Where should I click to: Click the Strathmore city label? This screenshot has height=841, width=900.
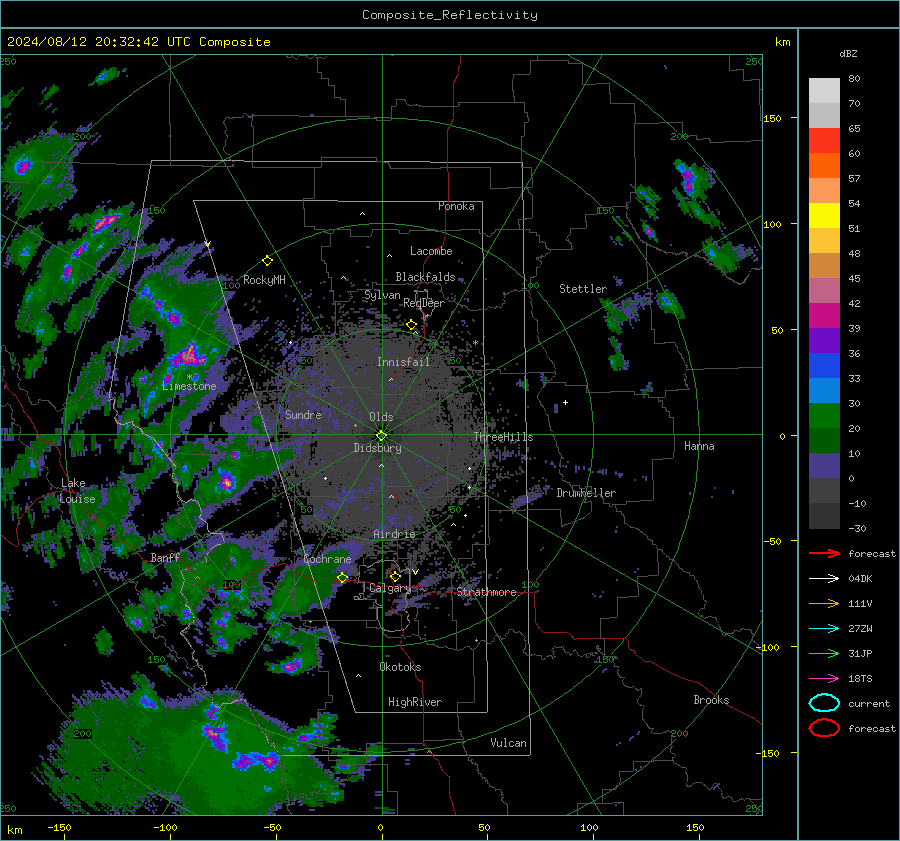486,592
